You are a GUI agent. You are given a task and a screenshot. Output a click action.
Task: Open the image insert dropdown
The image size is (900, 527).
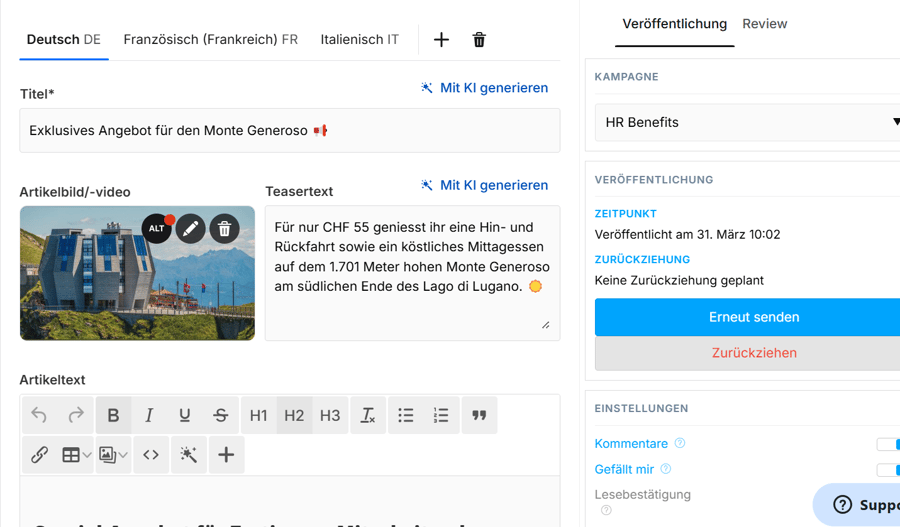pos(113,455)
